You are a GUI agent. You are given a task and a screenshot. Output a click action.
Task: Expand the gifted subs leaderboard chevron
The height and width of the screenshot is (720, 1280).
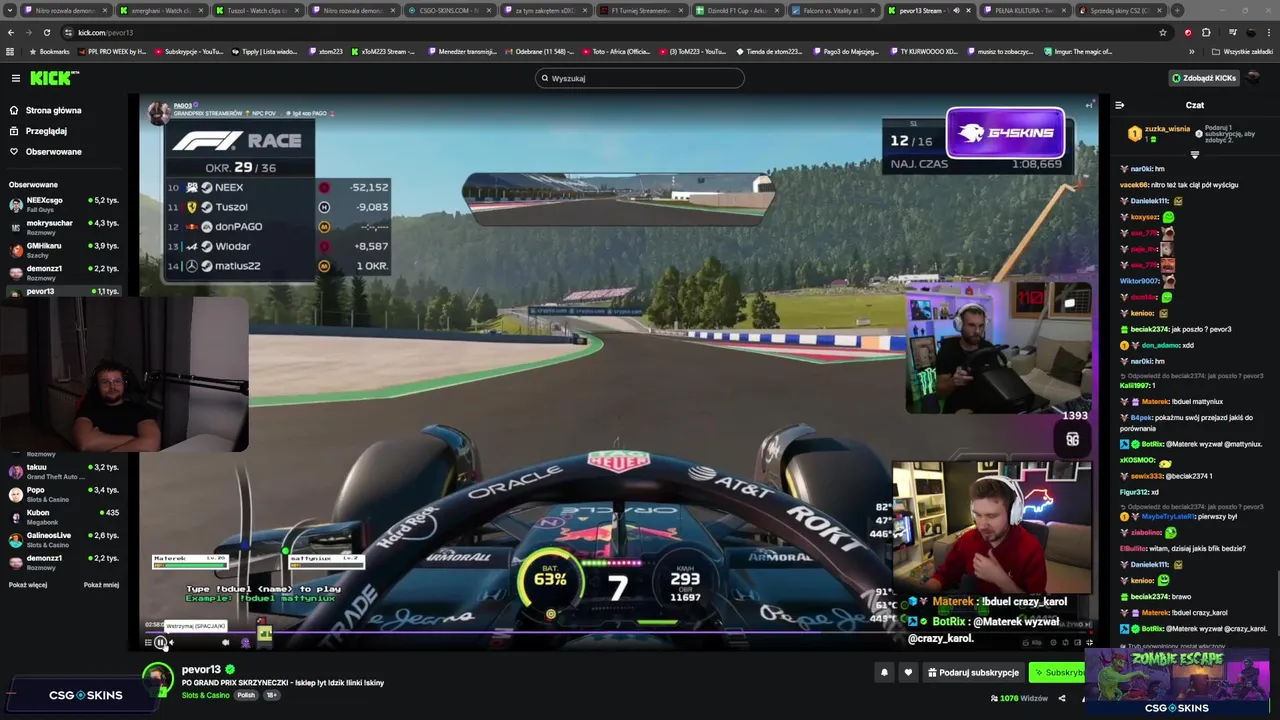(x=1195, y=155)
